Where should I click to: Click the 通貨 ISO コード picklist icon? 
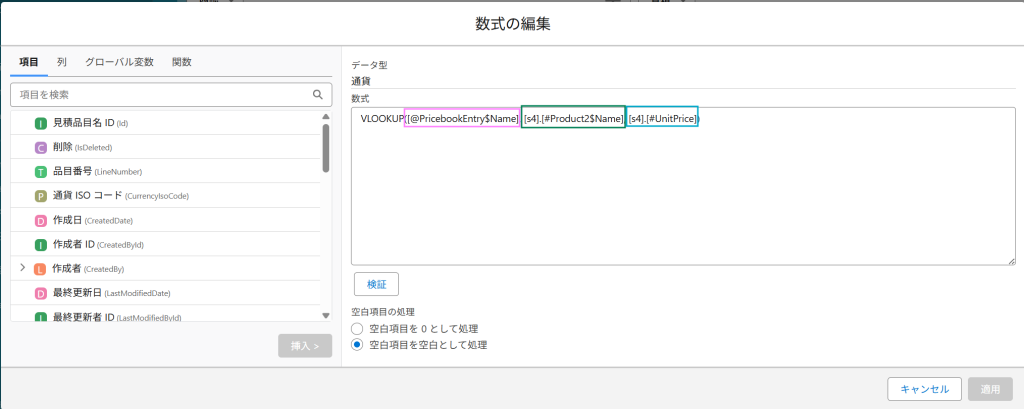(x=40, y=196)
